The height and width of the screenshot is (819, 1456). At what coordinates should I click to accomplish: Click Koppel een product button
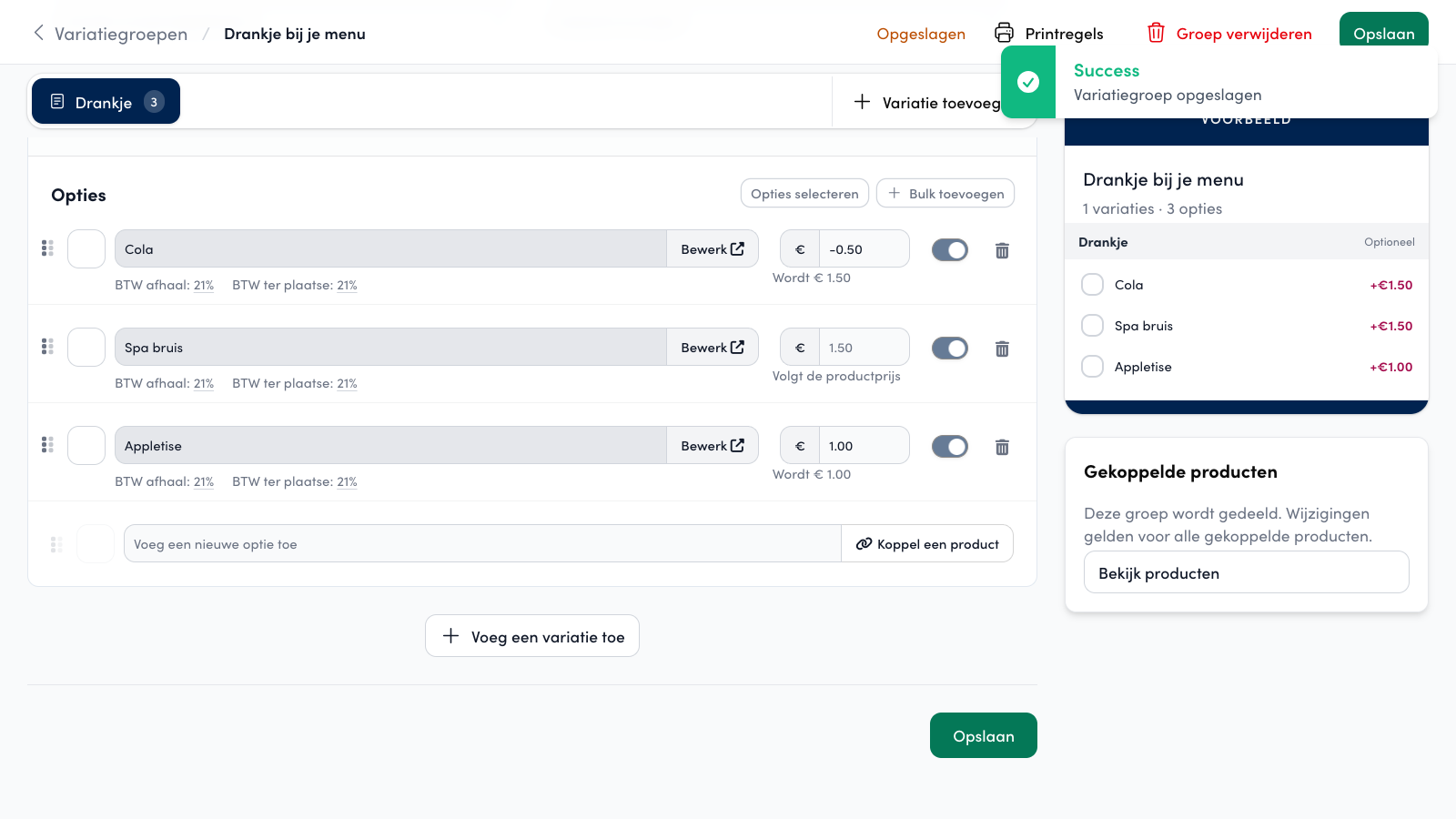(927, 543)
